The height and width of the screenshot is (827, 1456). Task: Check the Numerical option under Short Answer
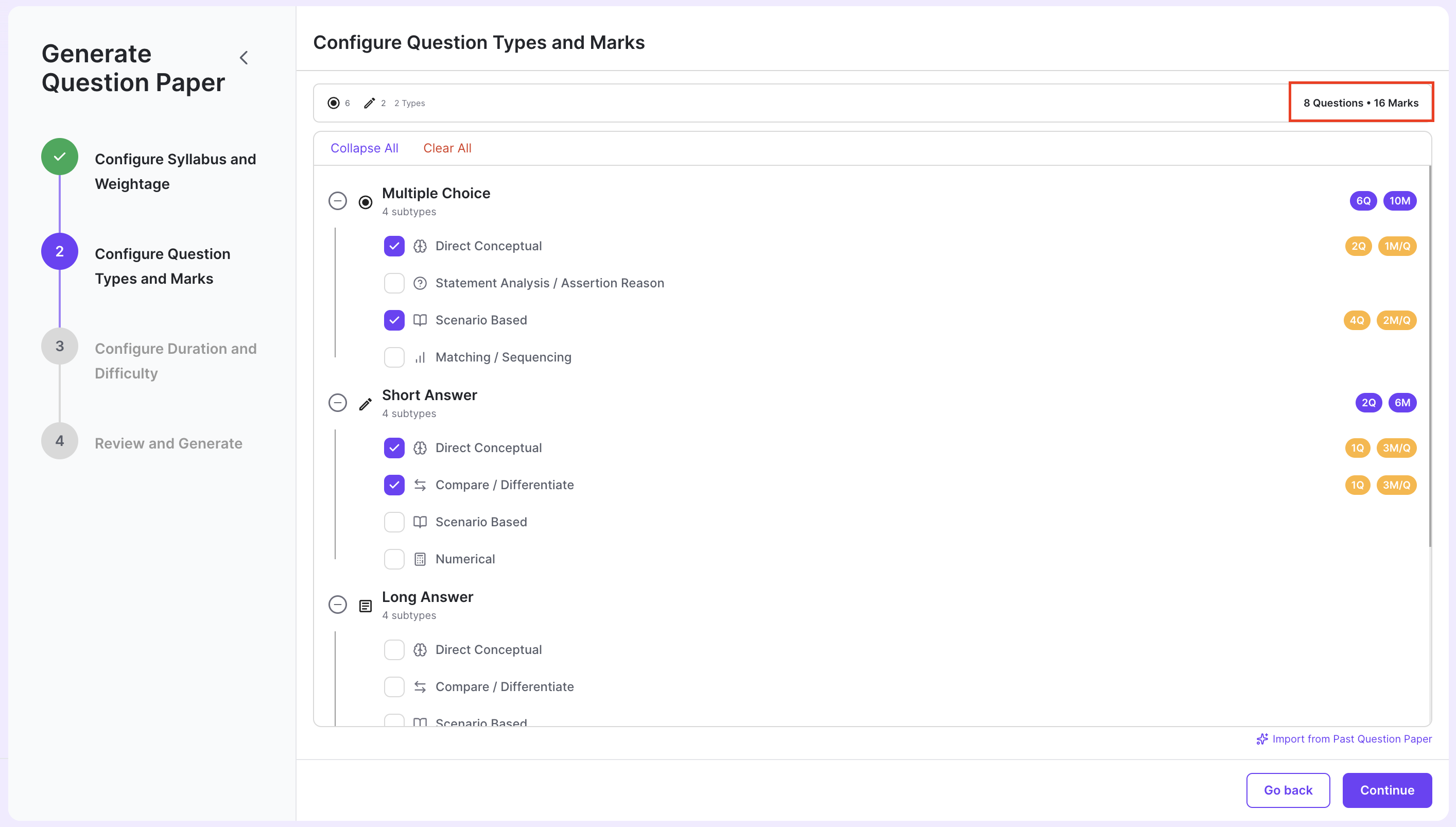point(394,559)
